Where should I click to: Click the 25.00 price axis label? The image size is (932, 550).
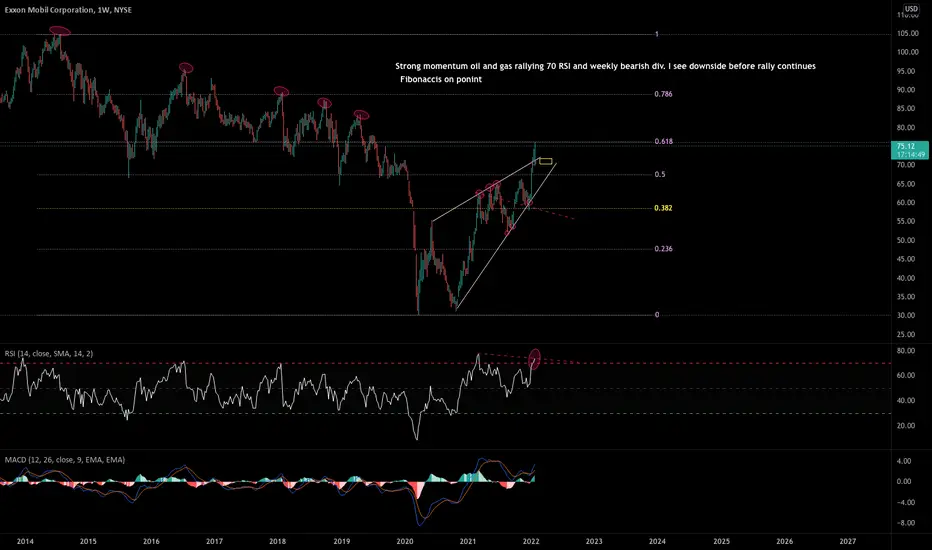coord(908,335)
